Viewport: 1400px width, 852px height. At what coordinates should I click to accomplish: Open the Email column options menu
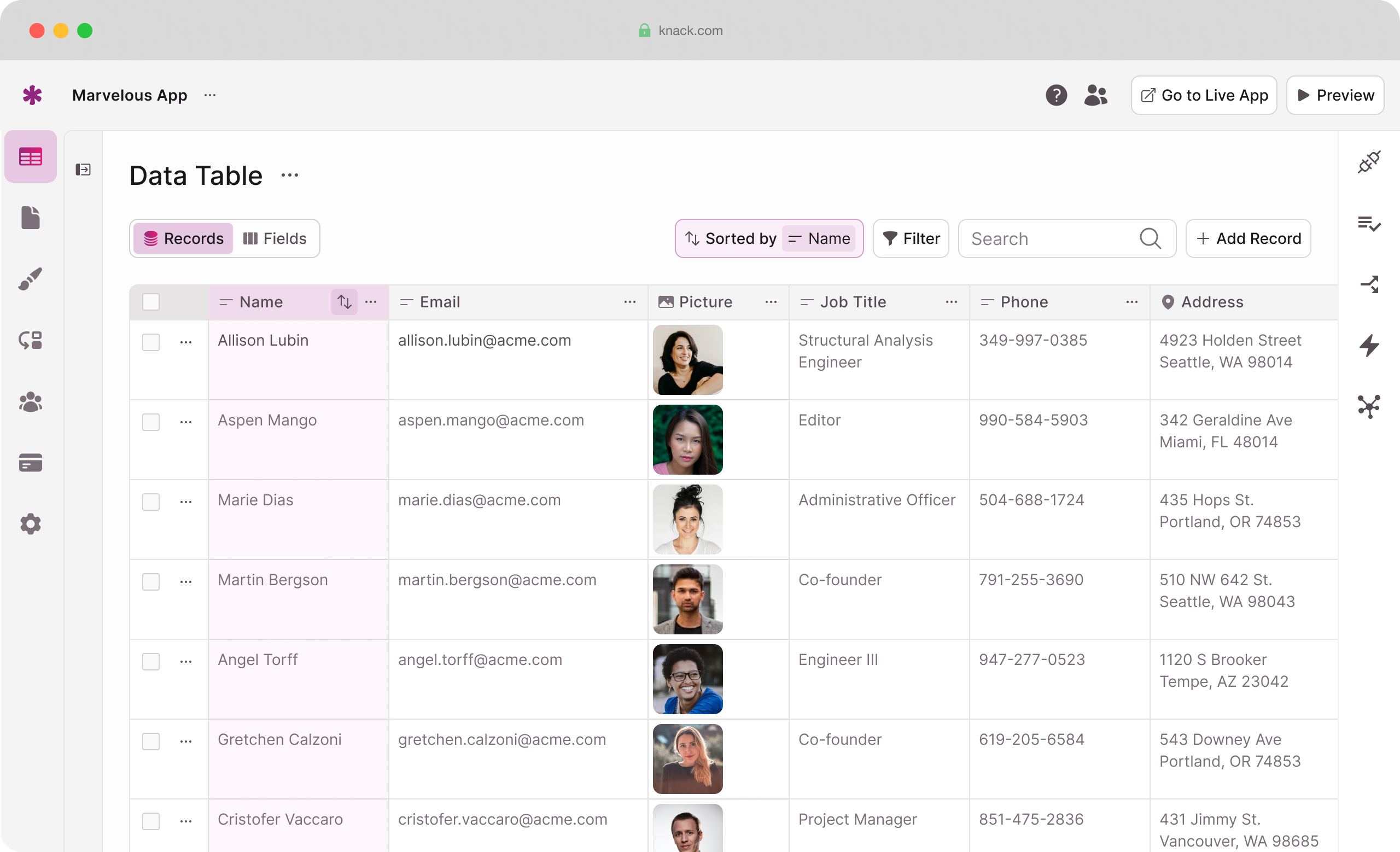(x=629, y=302)
